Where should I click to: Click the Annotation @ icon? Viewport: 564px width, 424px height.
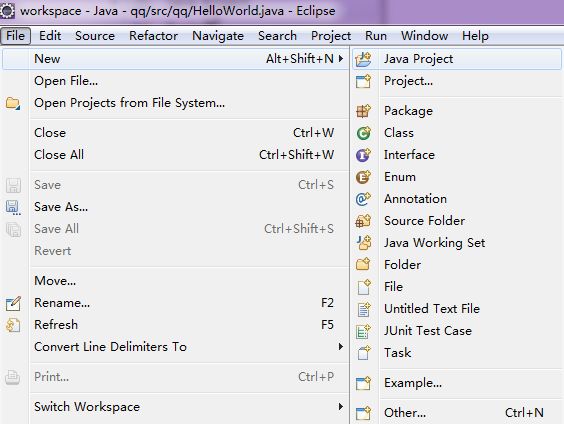click(363, 199)
